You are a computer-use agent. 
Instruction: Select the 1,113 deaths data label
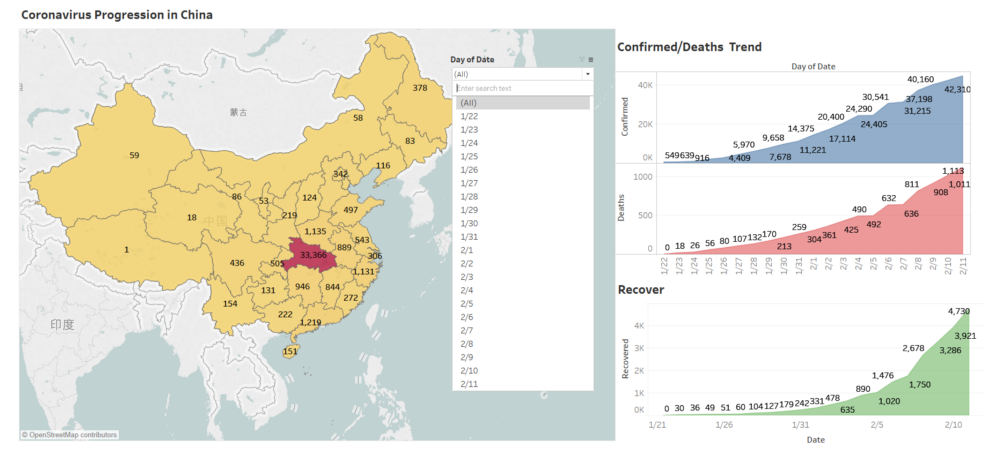951,171
